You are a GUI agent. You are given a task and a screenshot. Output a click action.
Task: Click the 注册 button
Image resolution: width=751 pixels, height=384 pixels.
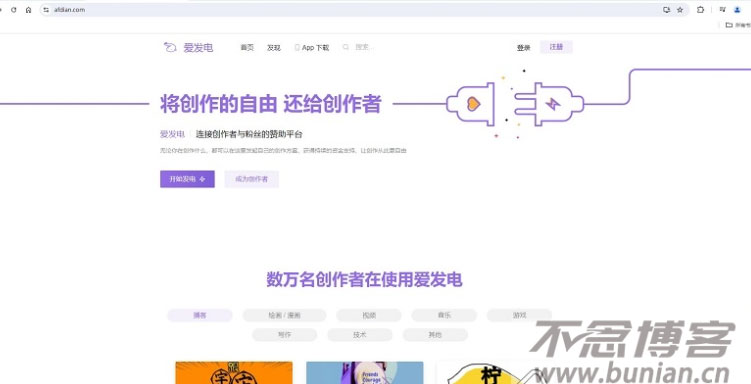(556, 47)
